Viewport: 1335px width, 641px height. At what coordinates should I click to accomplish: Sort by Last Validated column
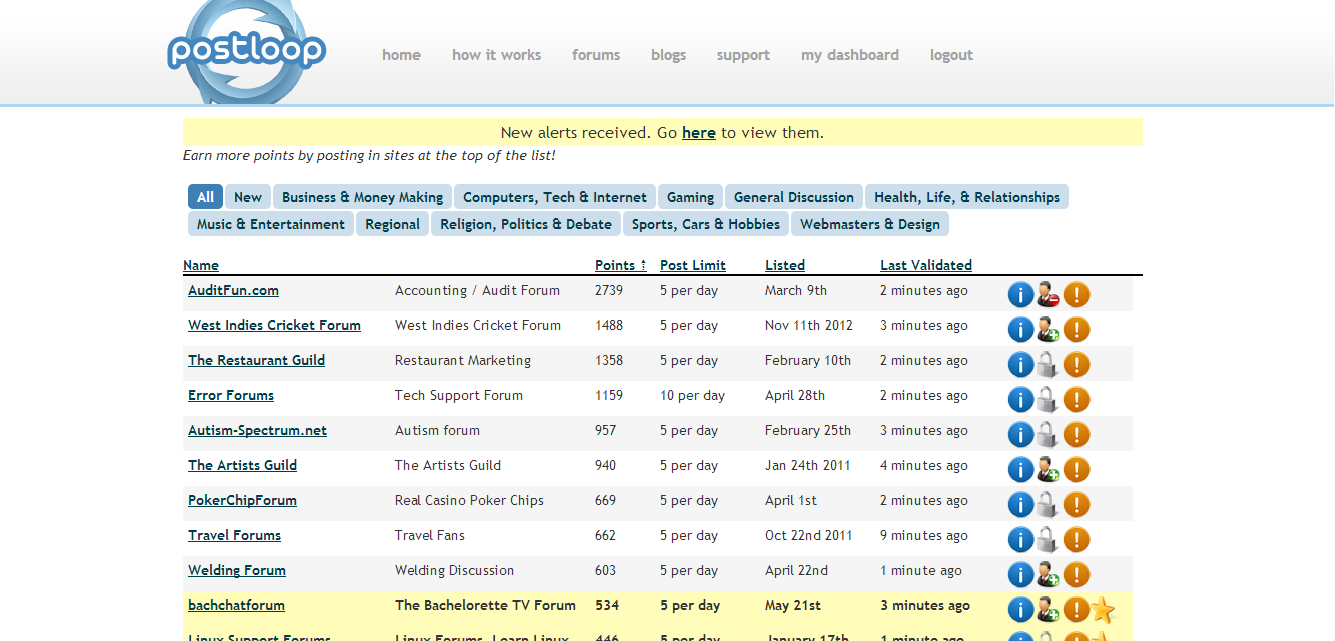(x=926, y=265)
